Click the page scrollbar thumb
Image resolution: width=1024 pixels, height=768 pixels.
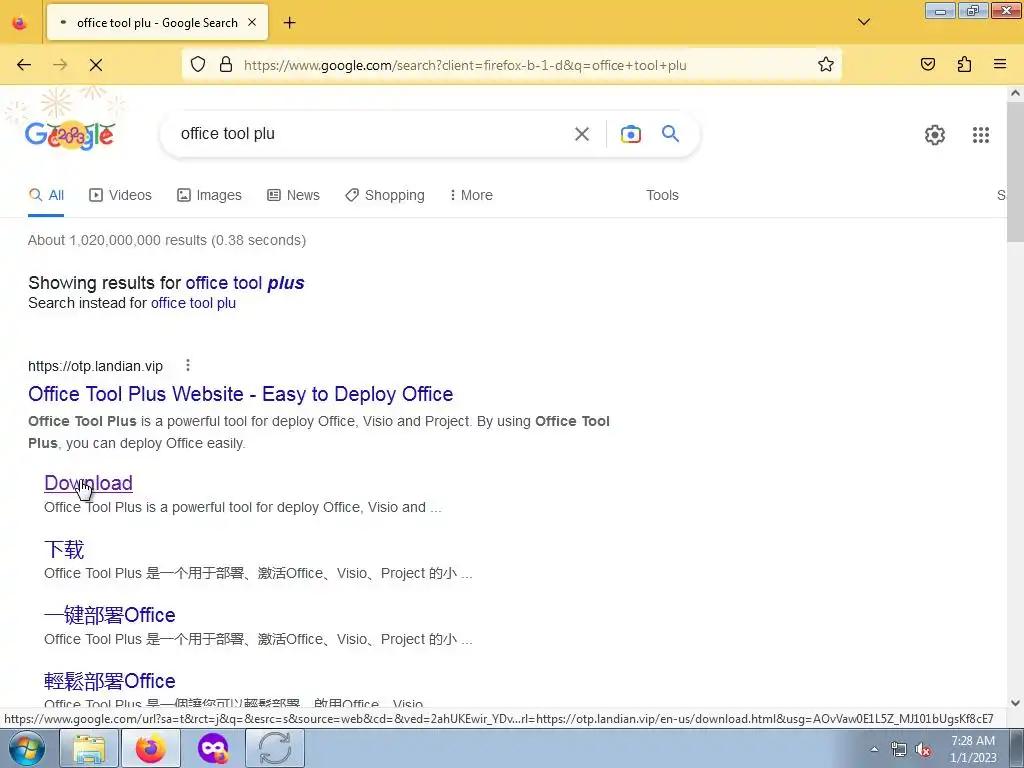1015,172
